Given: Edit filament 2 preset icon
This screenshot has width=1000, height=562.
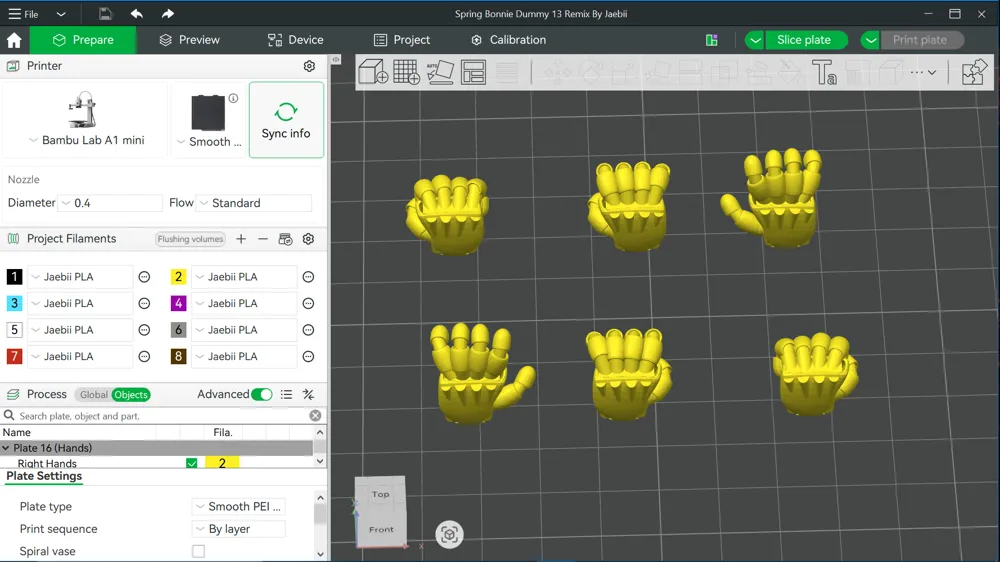Looking at the screenshot, I should [x=309, y=277].
